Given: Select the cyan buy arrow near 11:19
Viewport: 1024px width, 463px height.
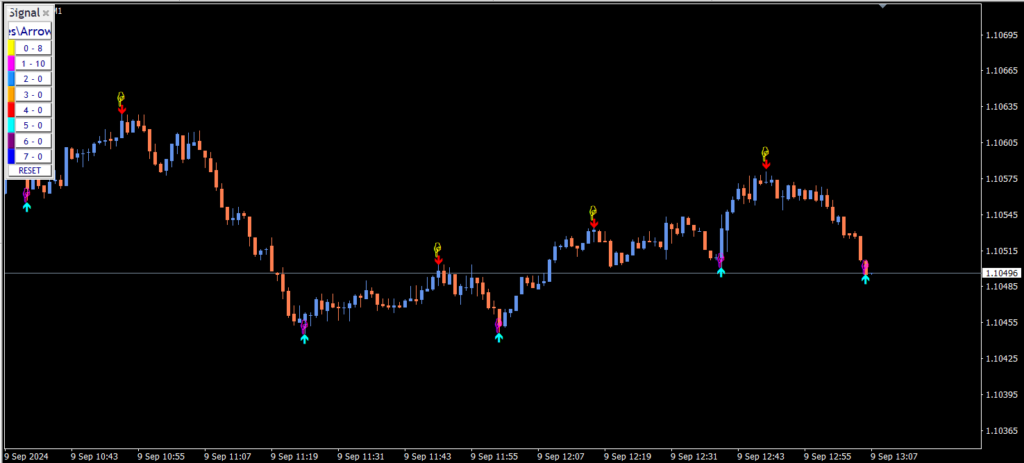Looking at the screenshot, I should point(304,339).
